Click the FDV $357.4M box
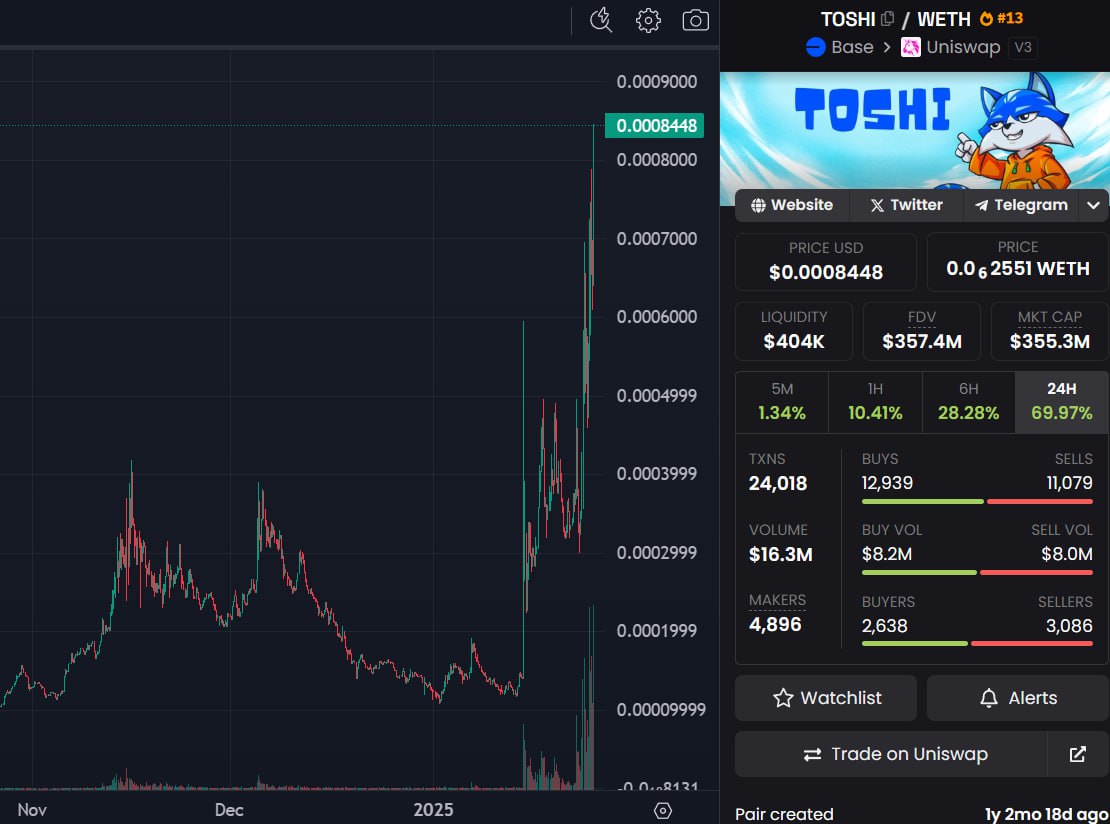Image resolution: width=1110 pixels, height=824 pixels. [x=922, y=331]
